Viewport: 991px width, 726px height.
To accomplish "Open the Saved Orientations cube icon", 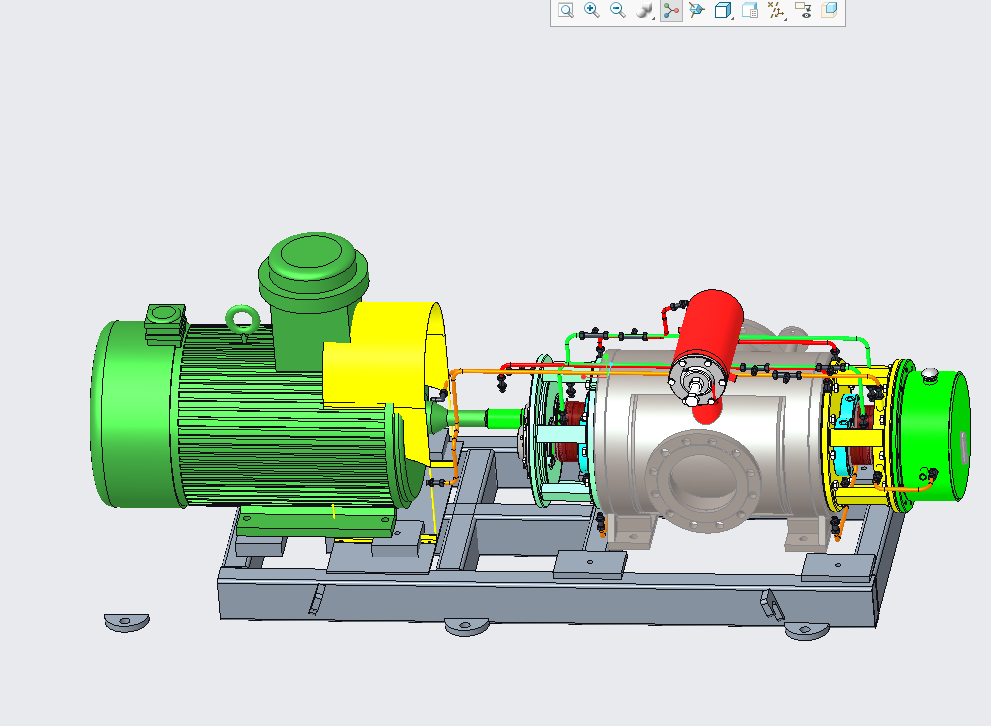I will coord(723,10).
